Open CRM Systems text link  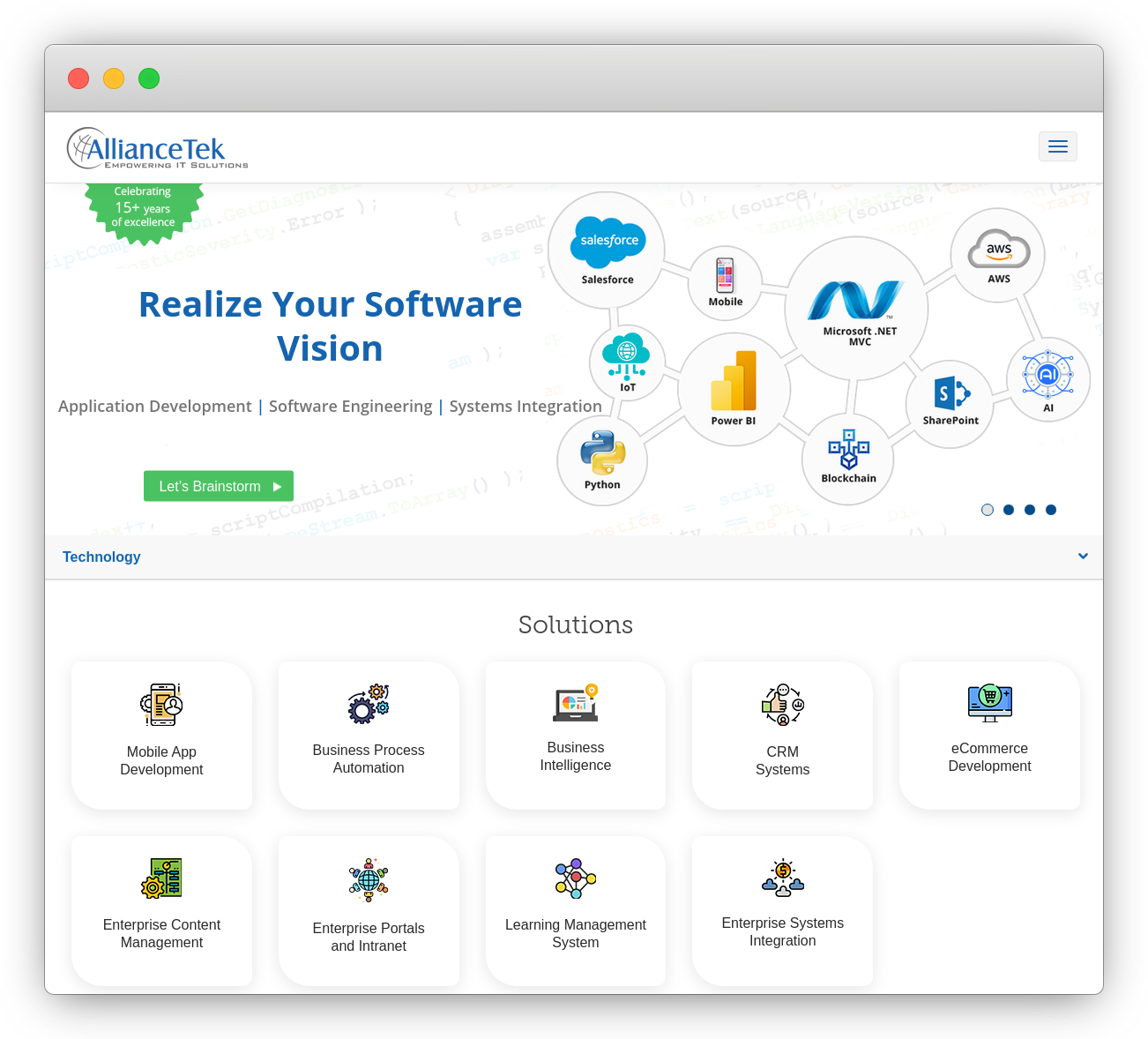tap(783, 760)
